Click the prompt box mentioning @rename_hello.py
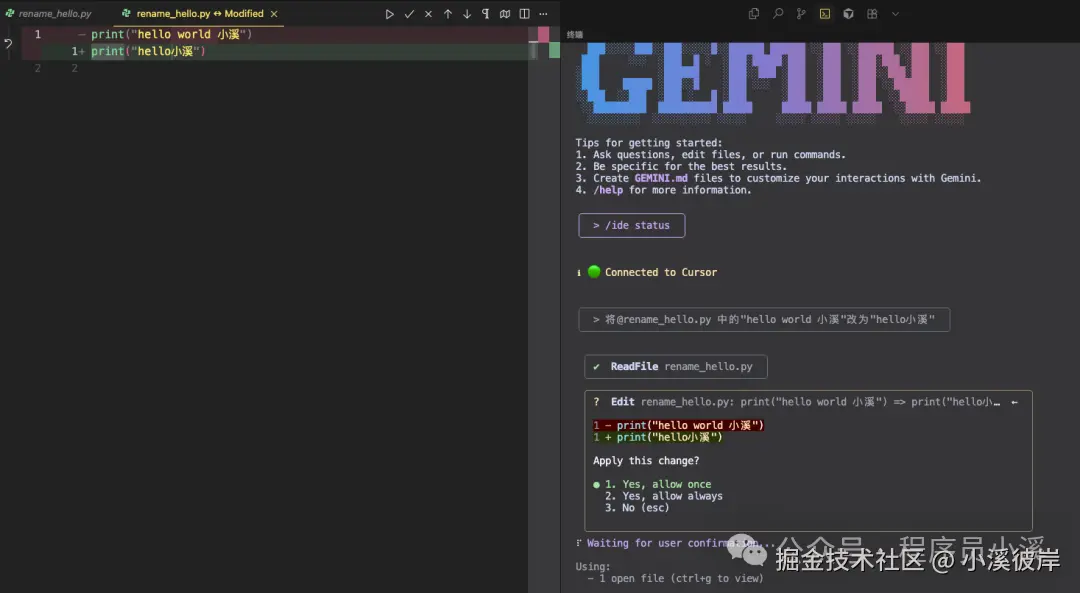 point(764,320)
